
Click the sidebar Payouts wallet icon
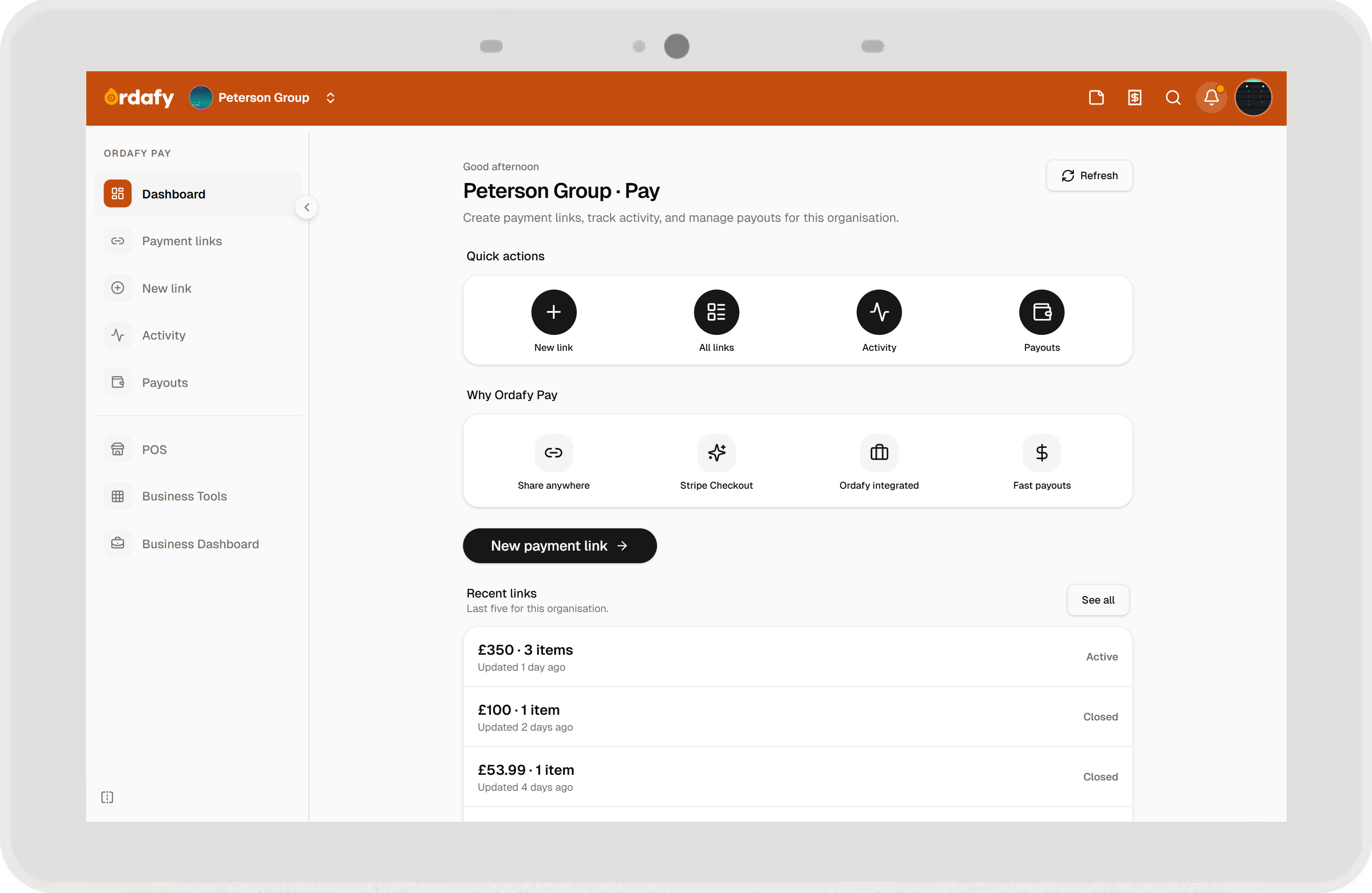pyautogui.click(x=118, y=382)
